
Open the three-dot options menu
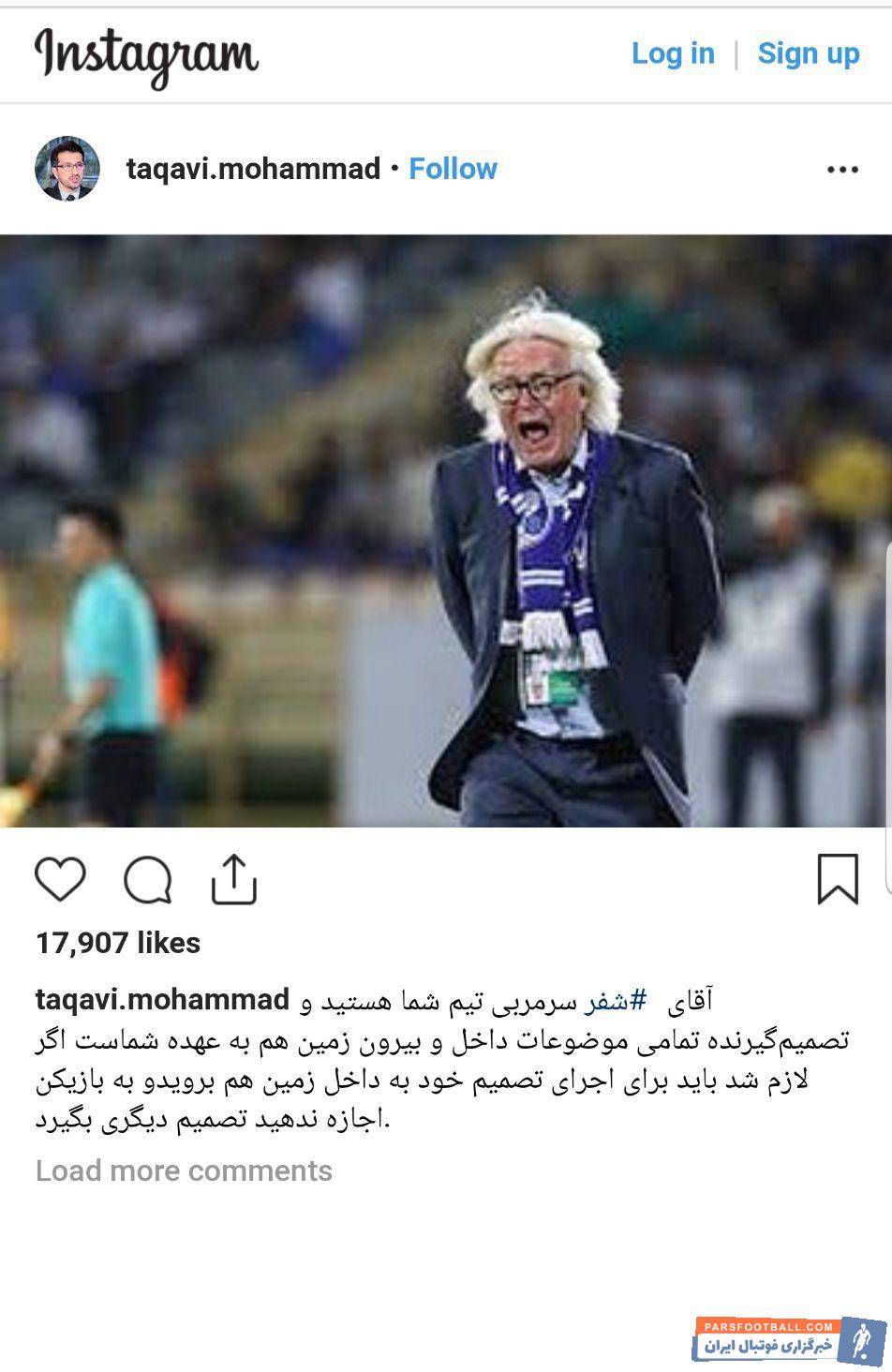tap(842, 170)
